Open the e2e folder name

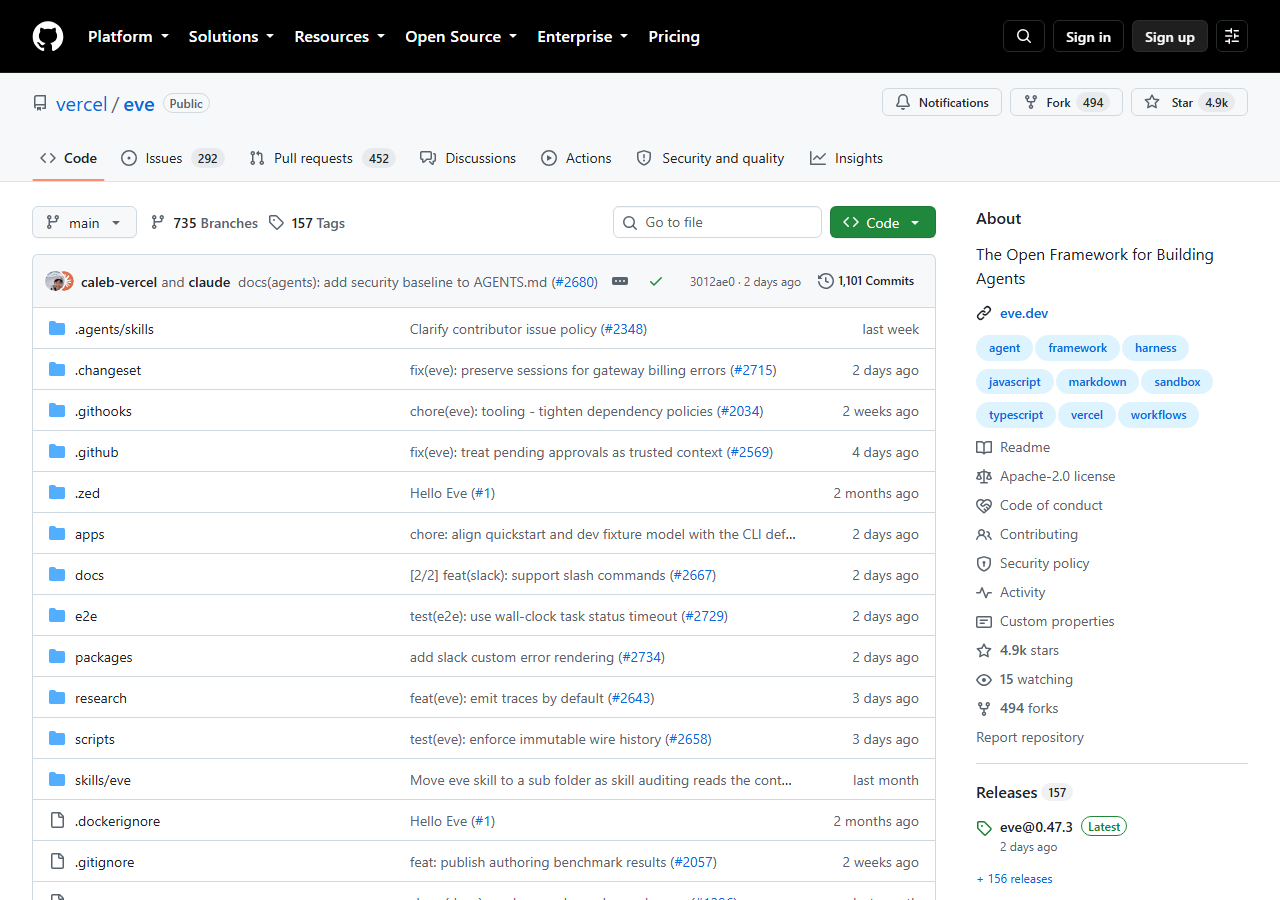point(86,616)
